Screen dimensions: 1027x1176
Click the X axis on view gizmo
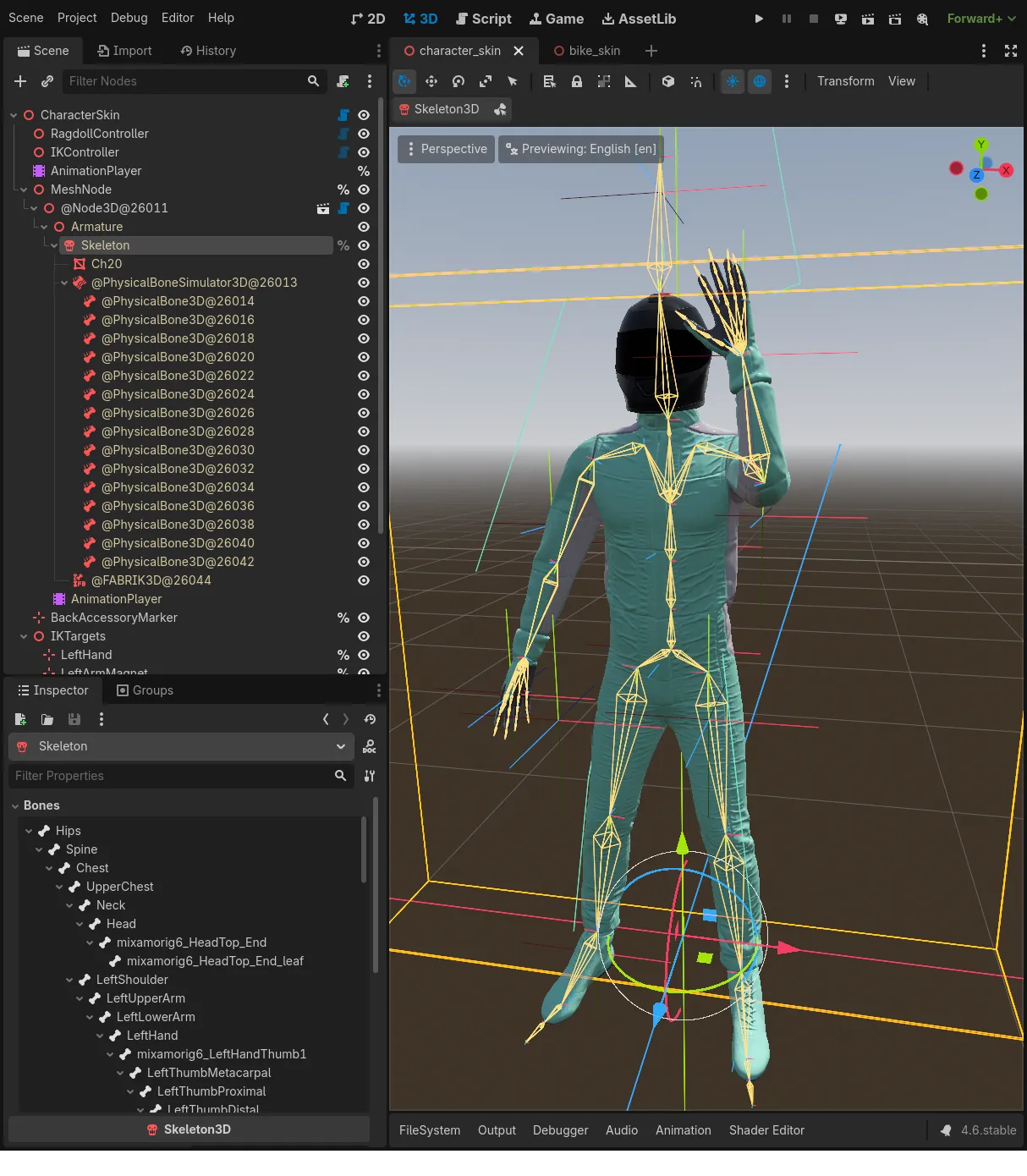pyautogui.click(x=1006, y=171)
